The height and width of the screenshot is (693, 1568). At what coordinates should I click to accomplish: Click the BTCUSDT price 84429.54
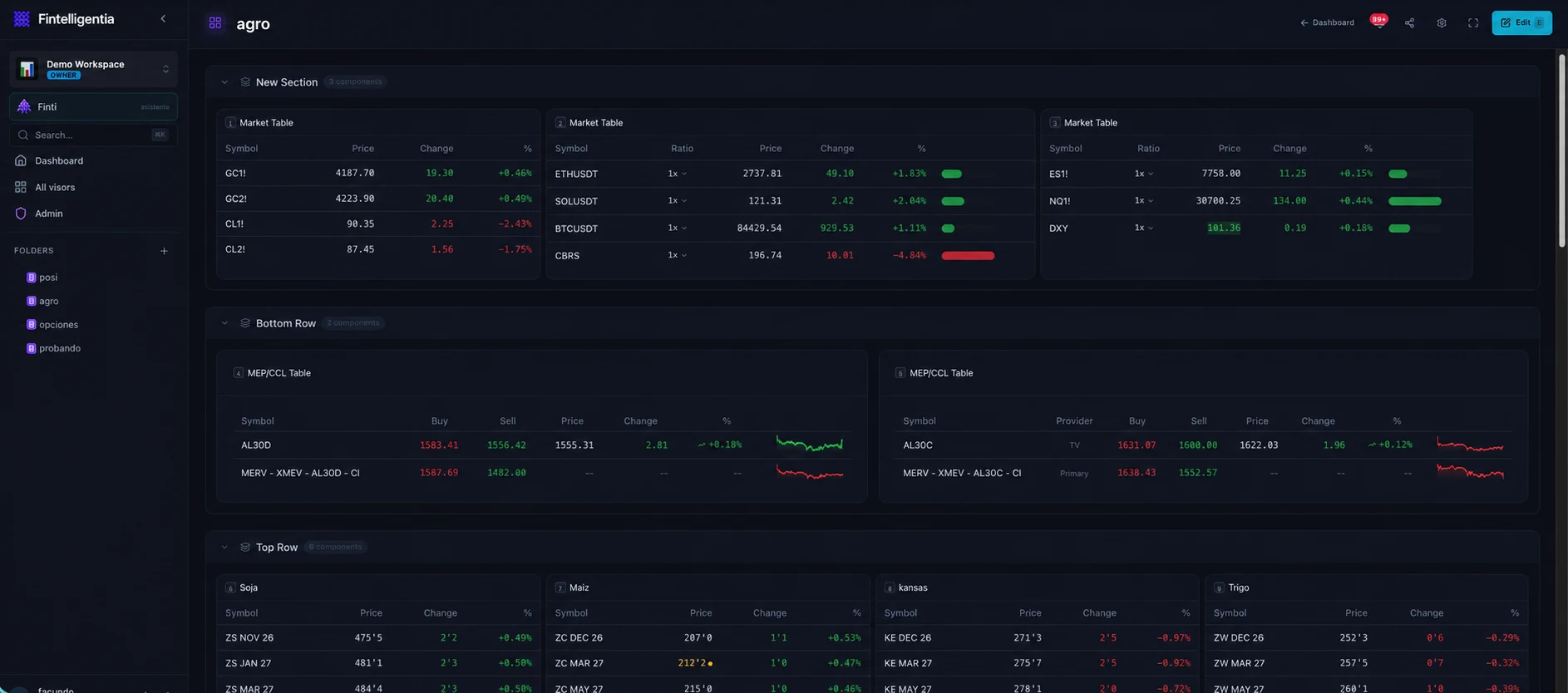759,229
